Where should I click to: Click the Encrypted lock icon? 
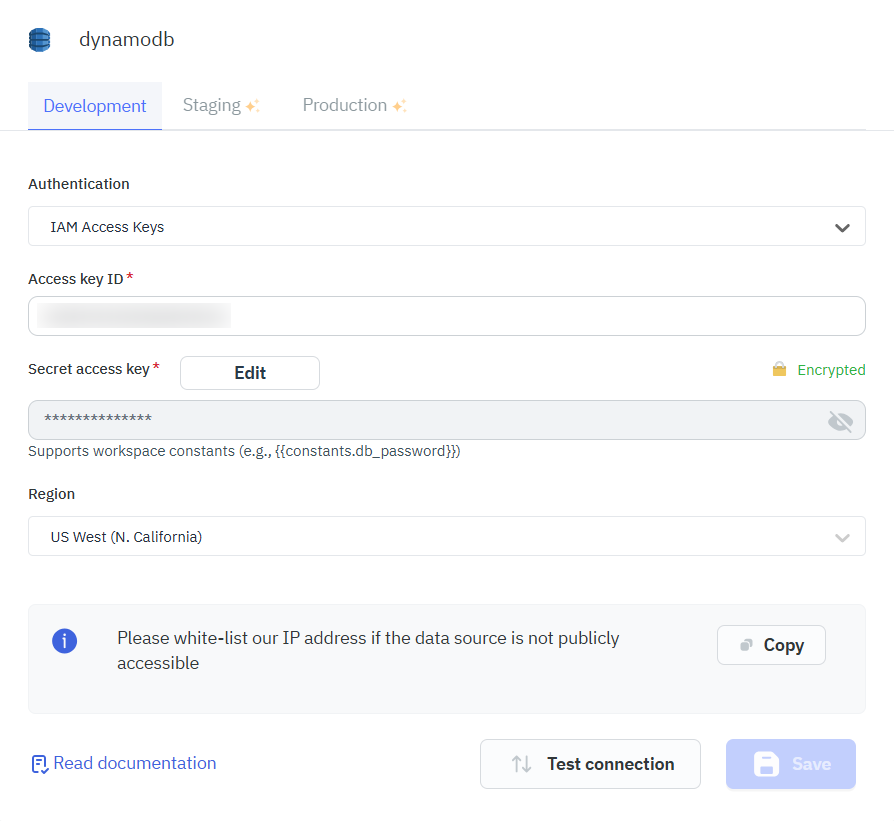click(x=779, y=369)
